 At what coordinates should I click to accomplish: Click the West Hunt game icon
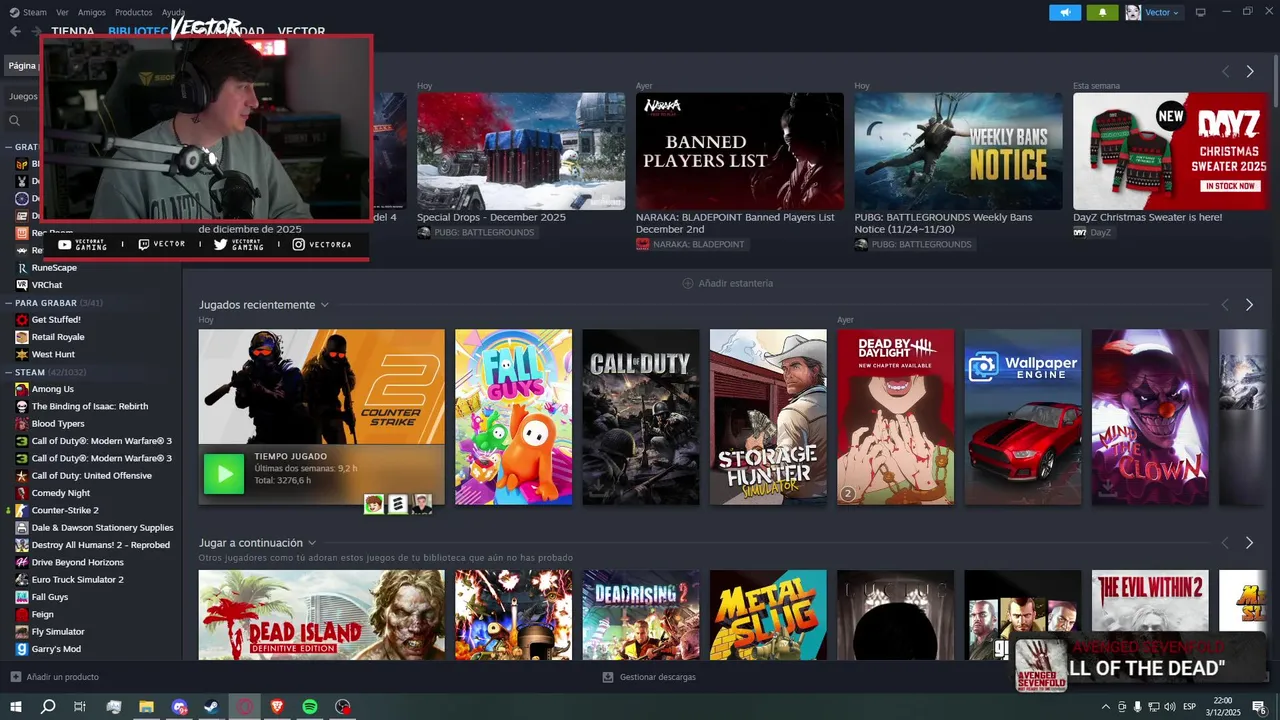pyautogui.click(x=22, y=354)
